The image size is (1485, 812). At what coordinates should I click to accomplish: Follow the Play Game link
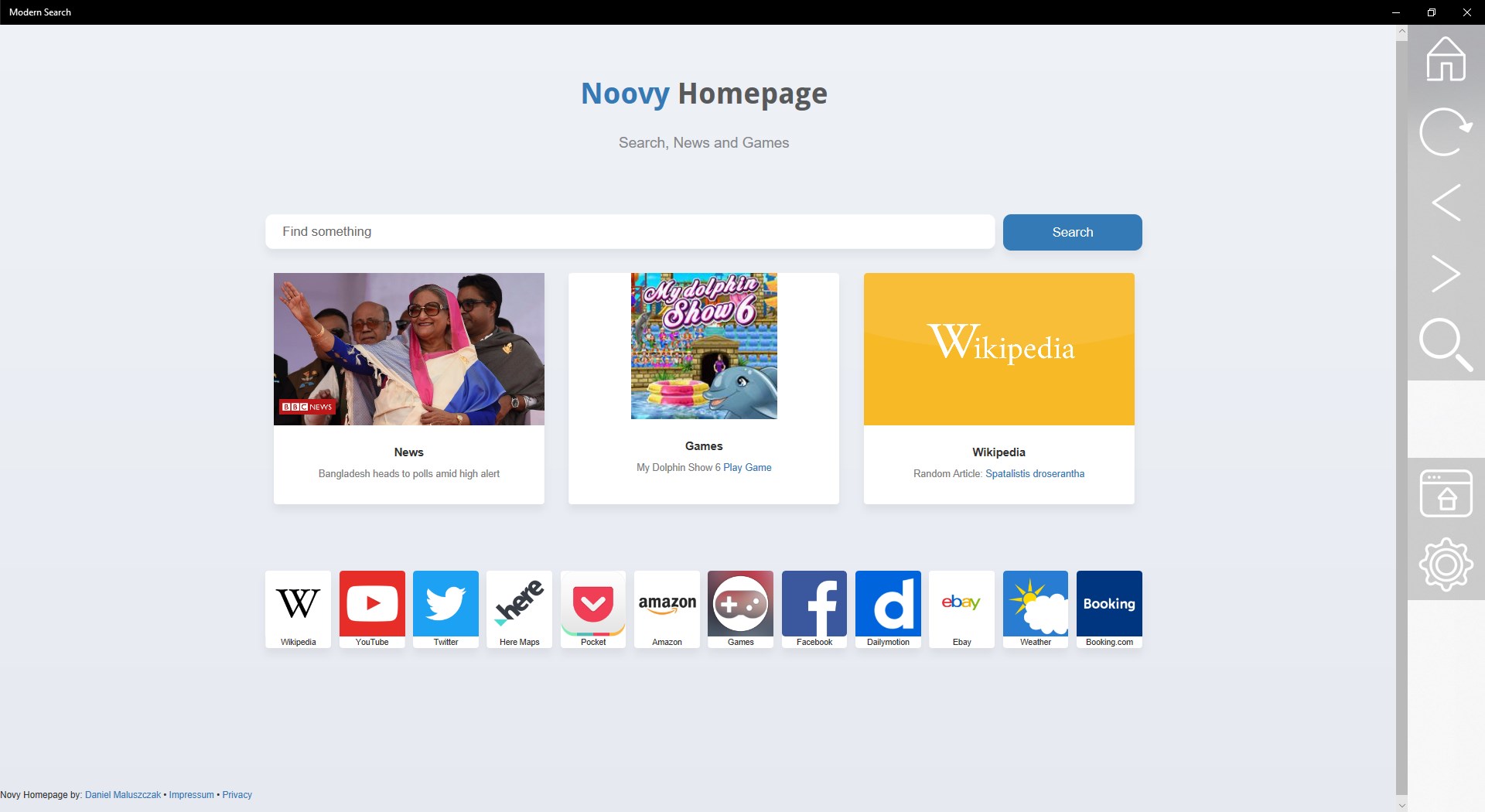pos(747,468)
